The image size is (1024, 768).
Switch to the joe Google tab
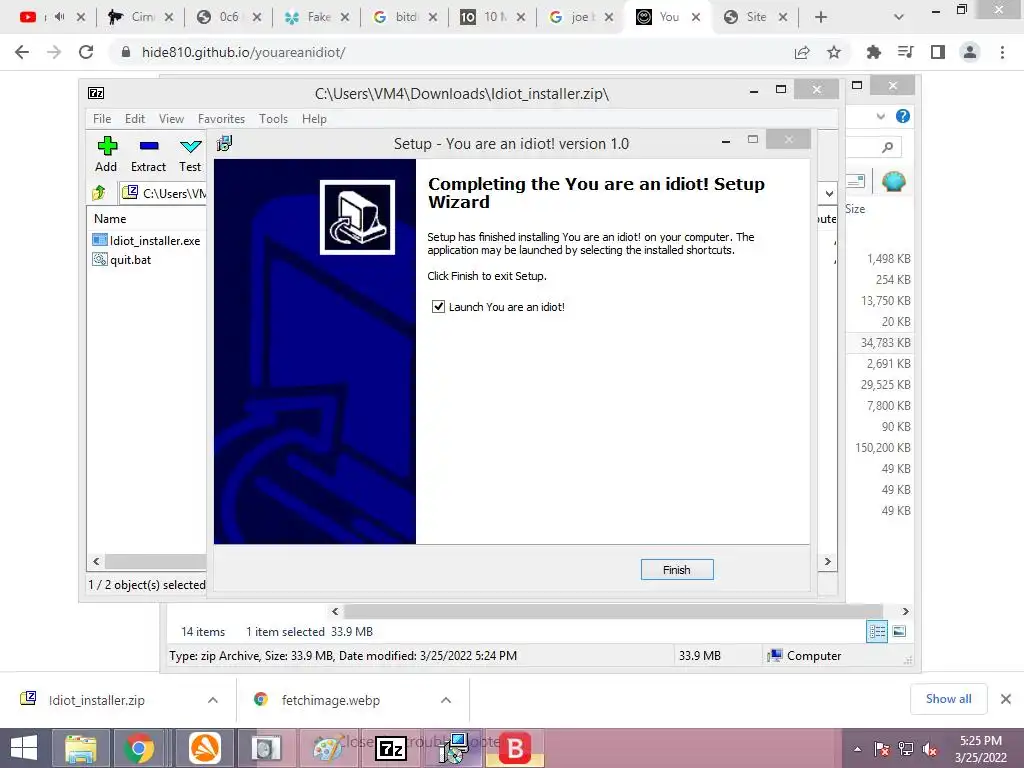pyautogui.click(x=580, y=17)
